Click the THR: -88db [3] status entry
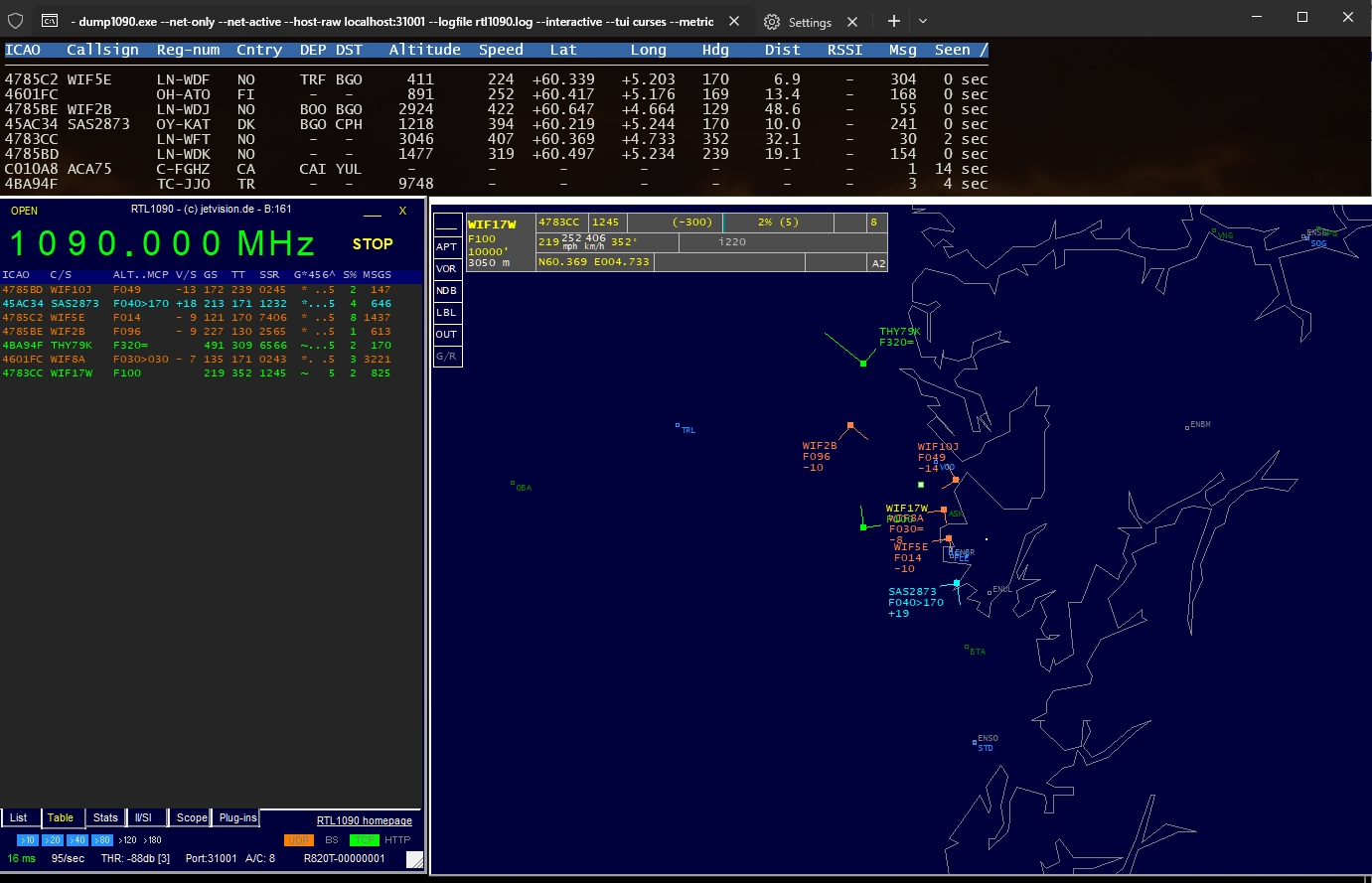The width and height of the screenshot is (1372, 883). 135,858
